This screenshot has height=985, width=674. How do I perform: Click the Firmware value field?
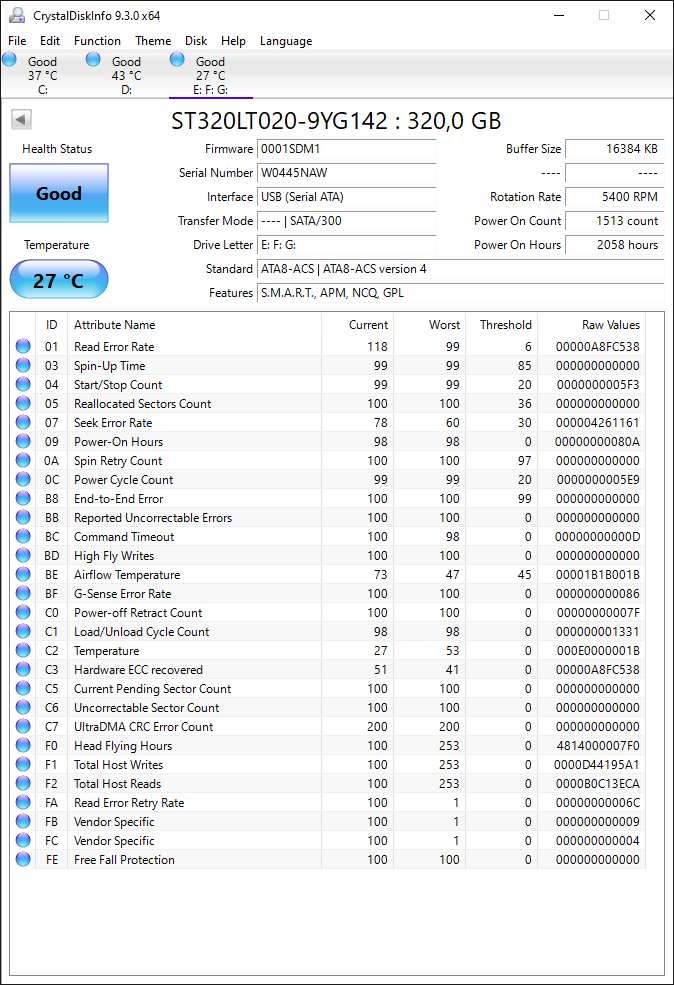coord(347,149)
